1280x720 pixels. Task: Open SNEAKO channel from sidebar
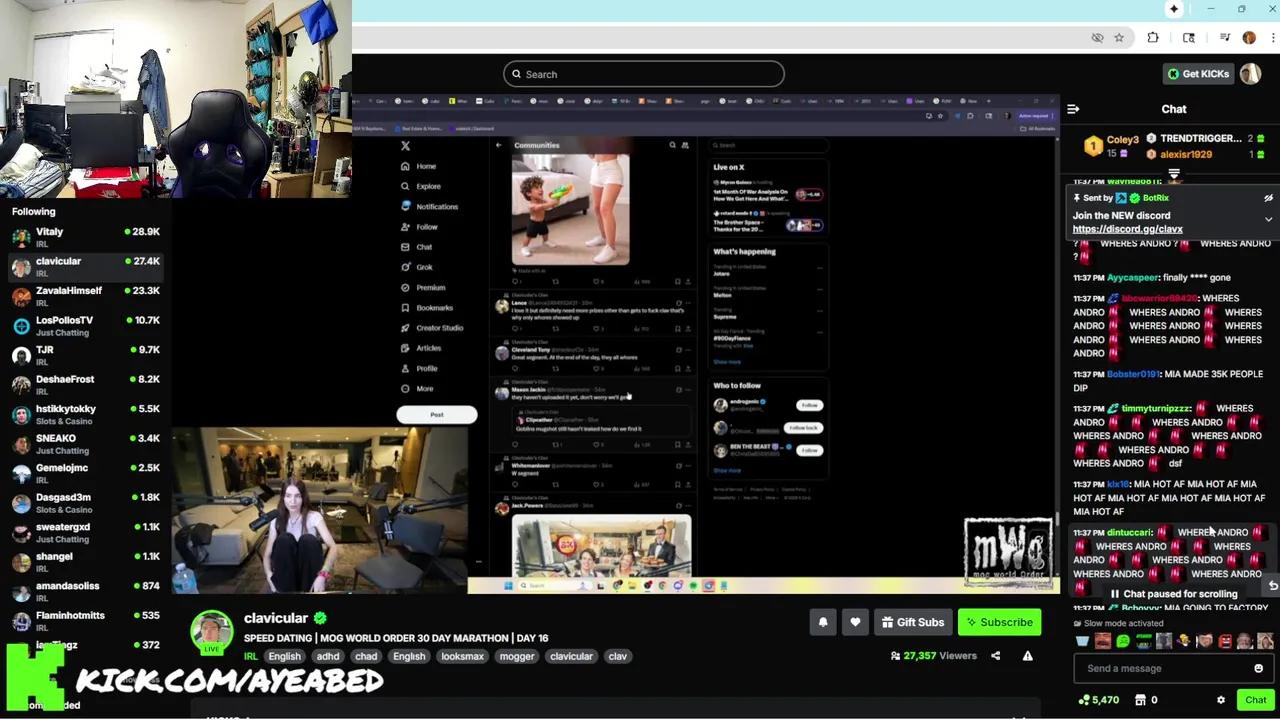click(x=86, y=444)
